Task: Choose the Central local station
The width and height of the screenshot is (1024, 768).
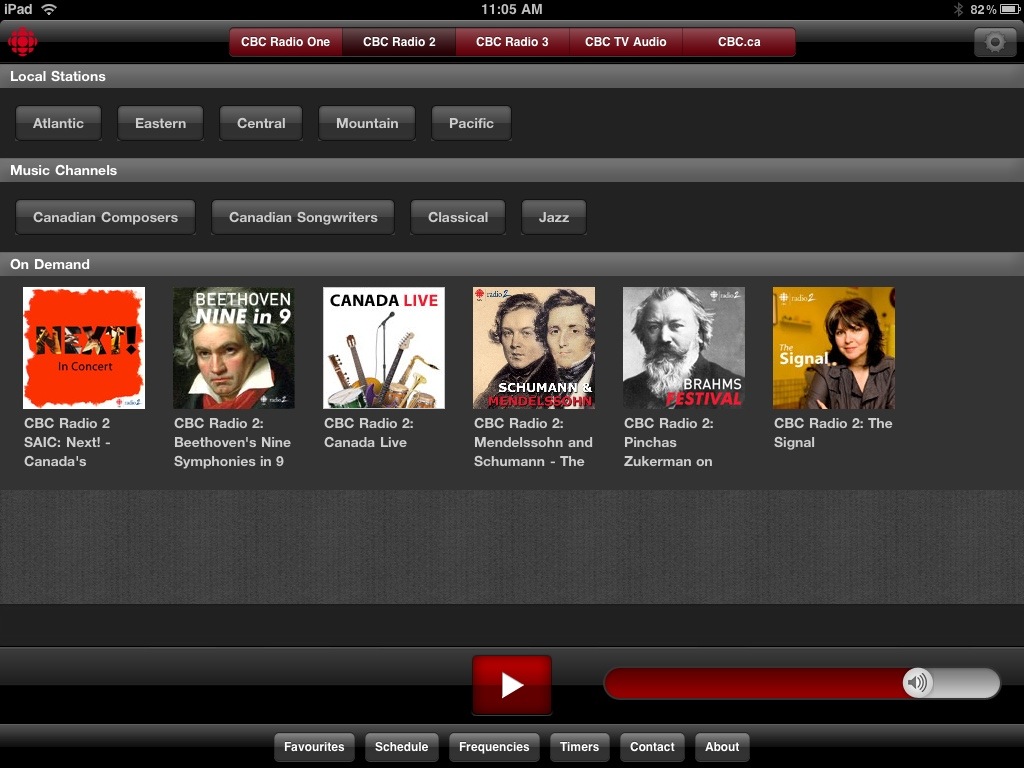Action: (x=261, y=123)
